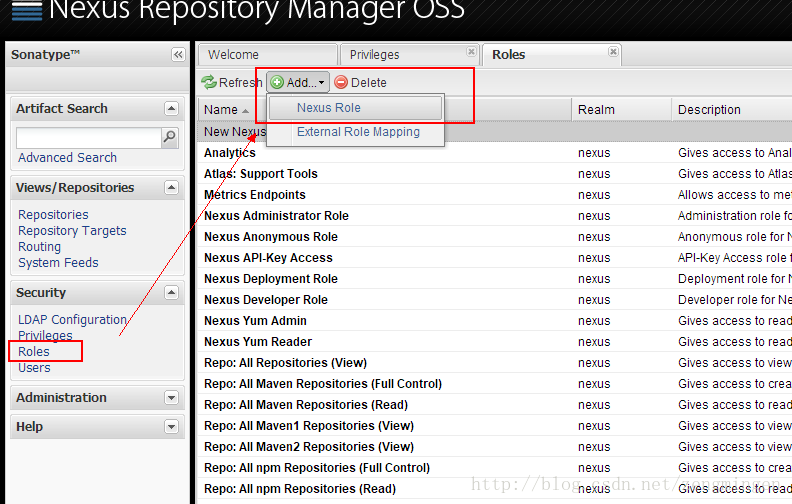Switch to the Privileges tab
Screen dimensions: 792x504
pyautogui.click(x=409, y=55)
